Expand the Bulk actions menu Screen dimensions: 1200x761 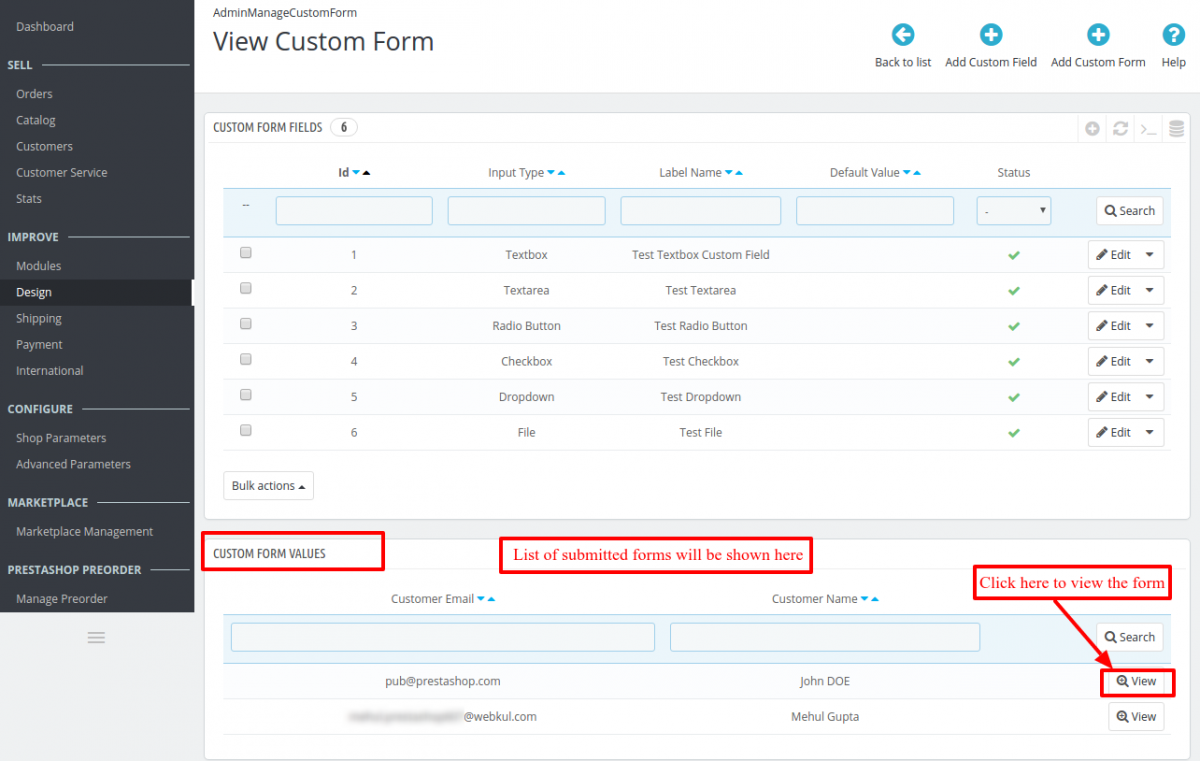pos(268,486)
